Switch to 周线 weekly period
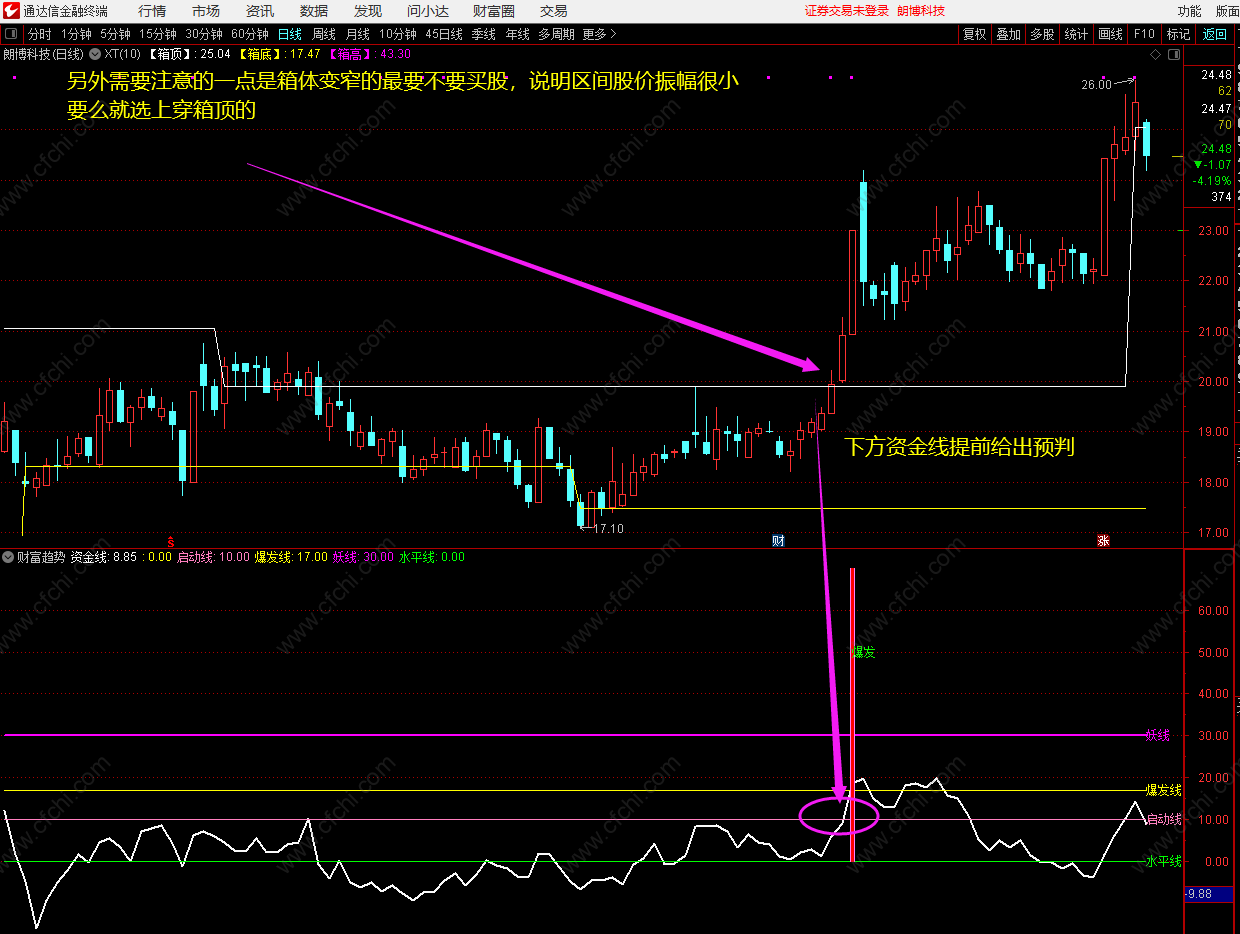The image size is (1240, 934). pos(324,34)
